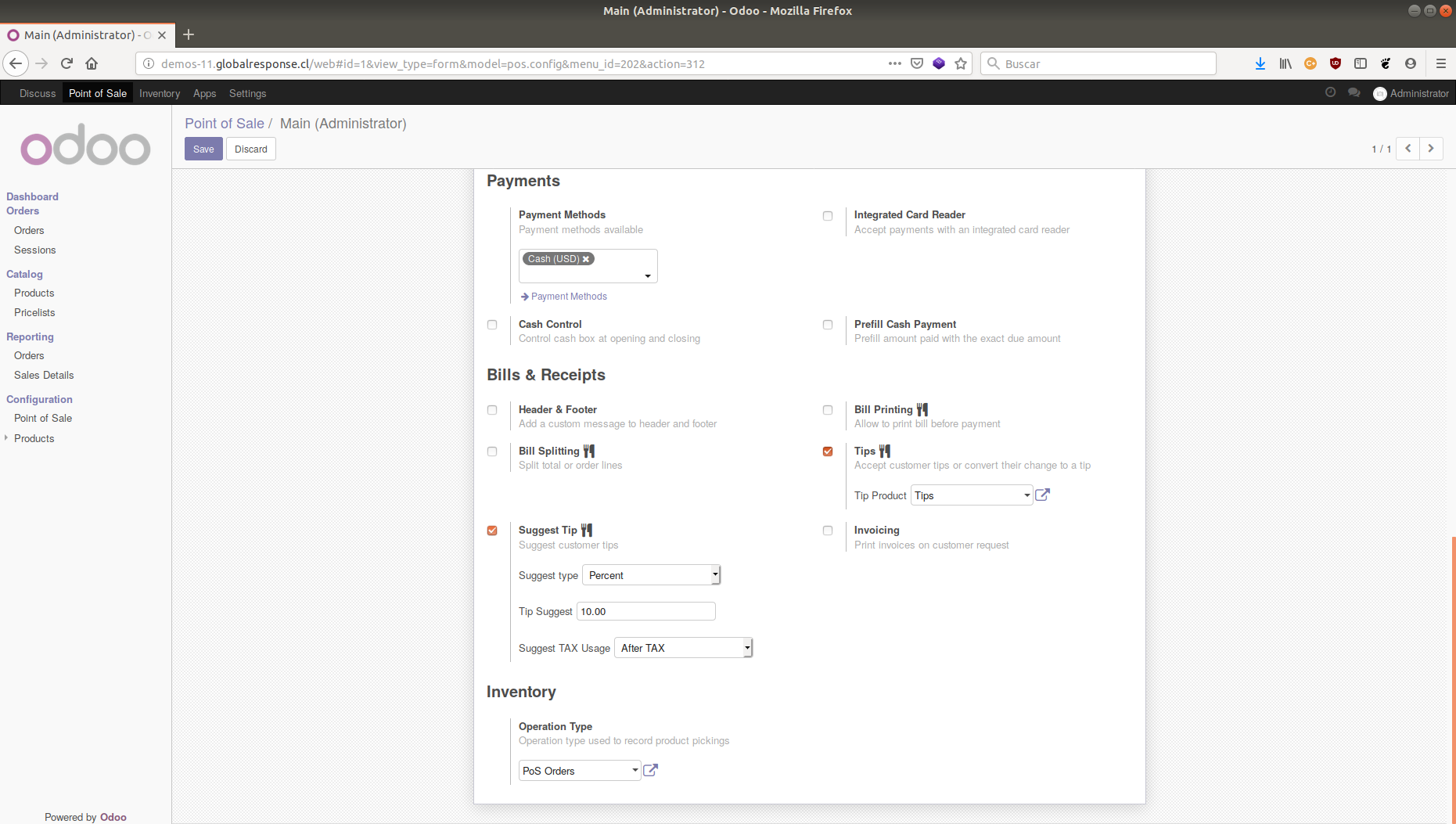
Task: Click the Tip Suggest input field
Action: coord(645,611)
